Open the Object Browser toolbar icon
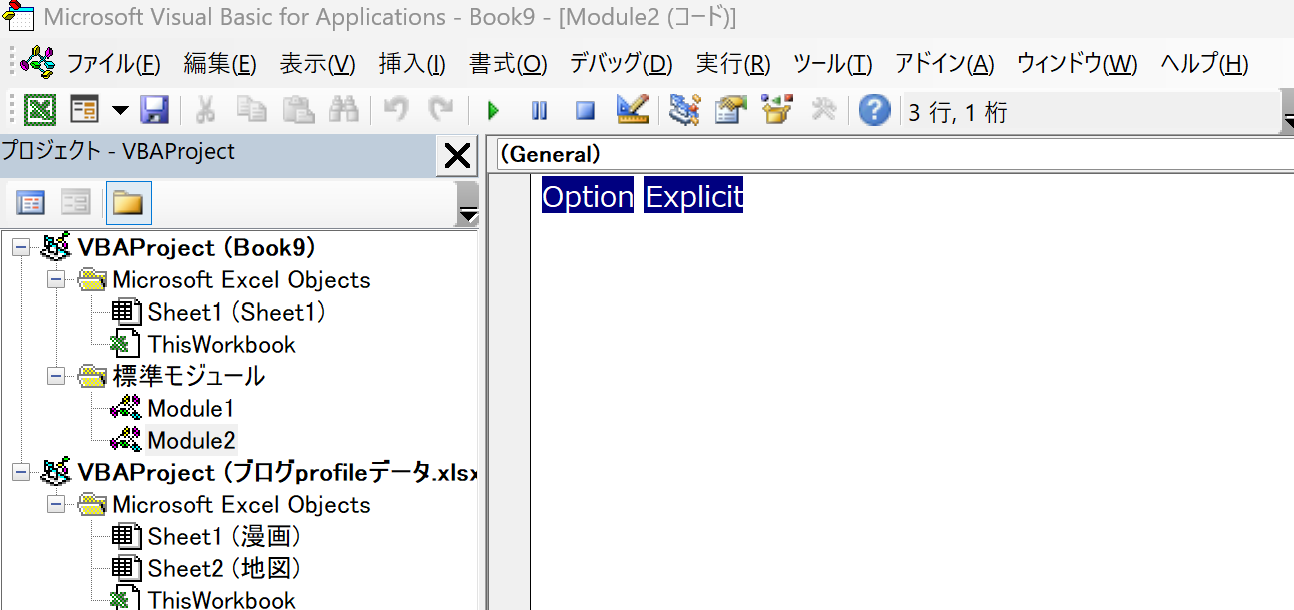Viewport: 1294px width, 610px height. pos(777,110)
